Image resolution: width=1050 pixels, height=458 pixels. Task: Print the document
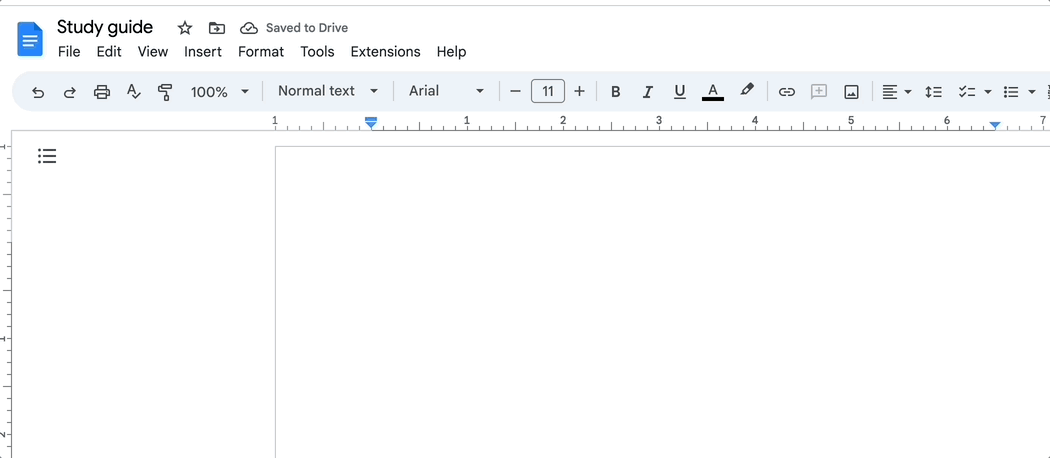point(102,92)
